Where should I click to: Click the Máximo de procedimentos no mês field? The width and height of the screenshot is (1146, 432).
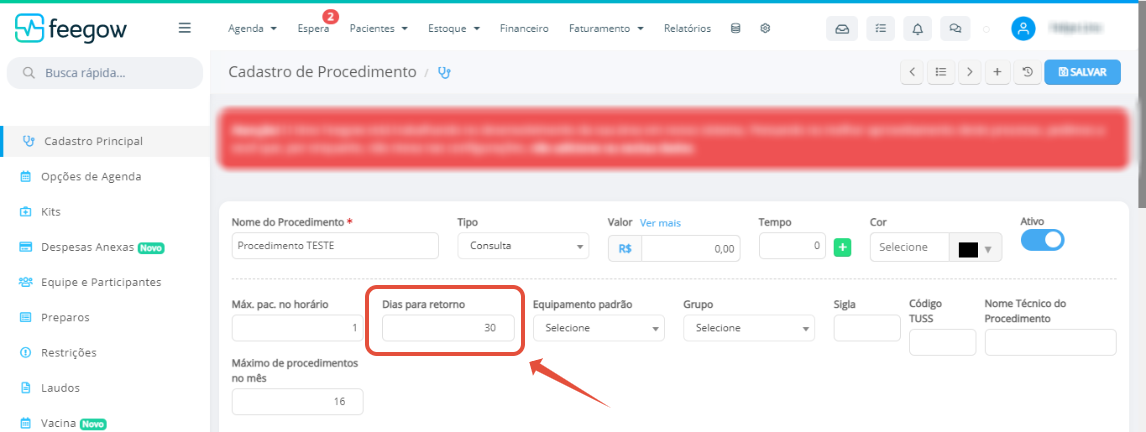pos(297,401)
